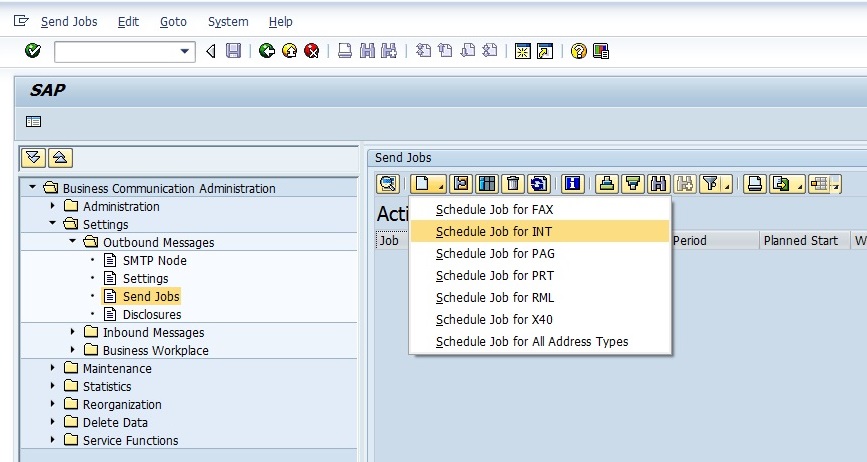Go to Last Page icon
Viewport: 867px width, 462px height.
(x=490, y=51)
